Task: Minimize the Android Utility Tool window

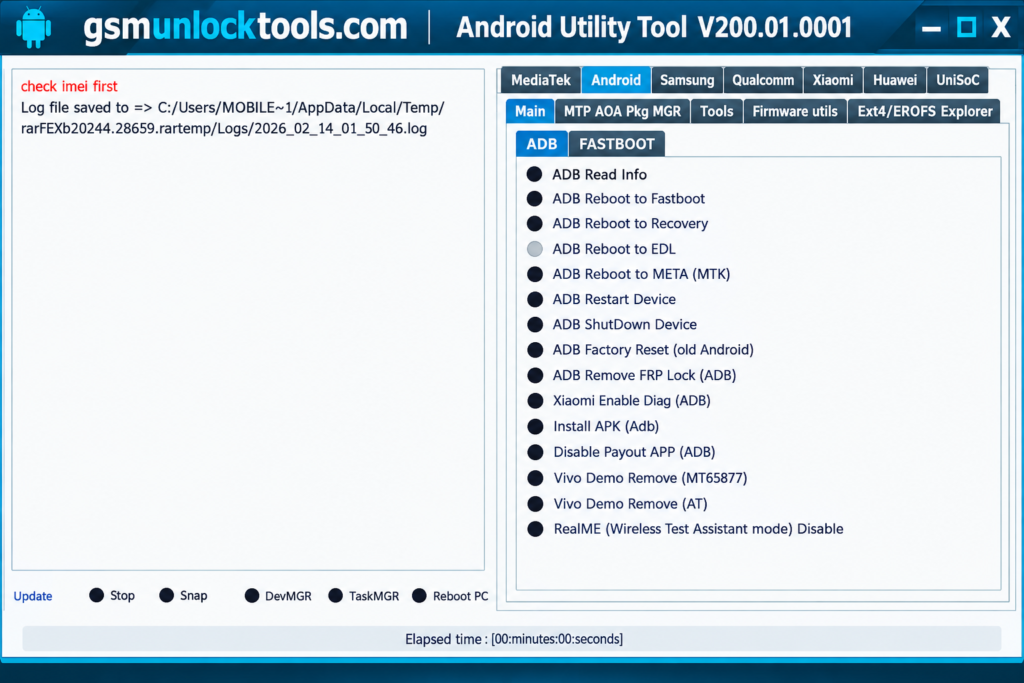Action: pos(931,28)
